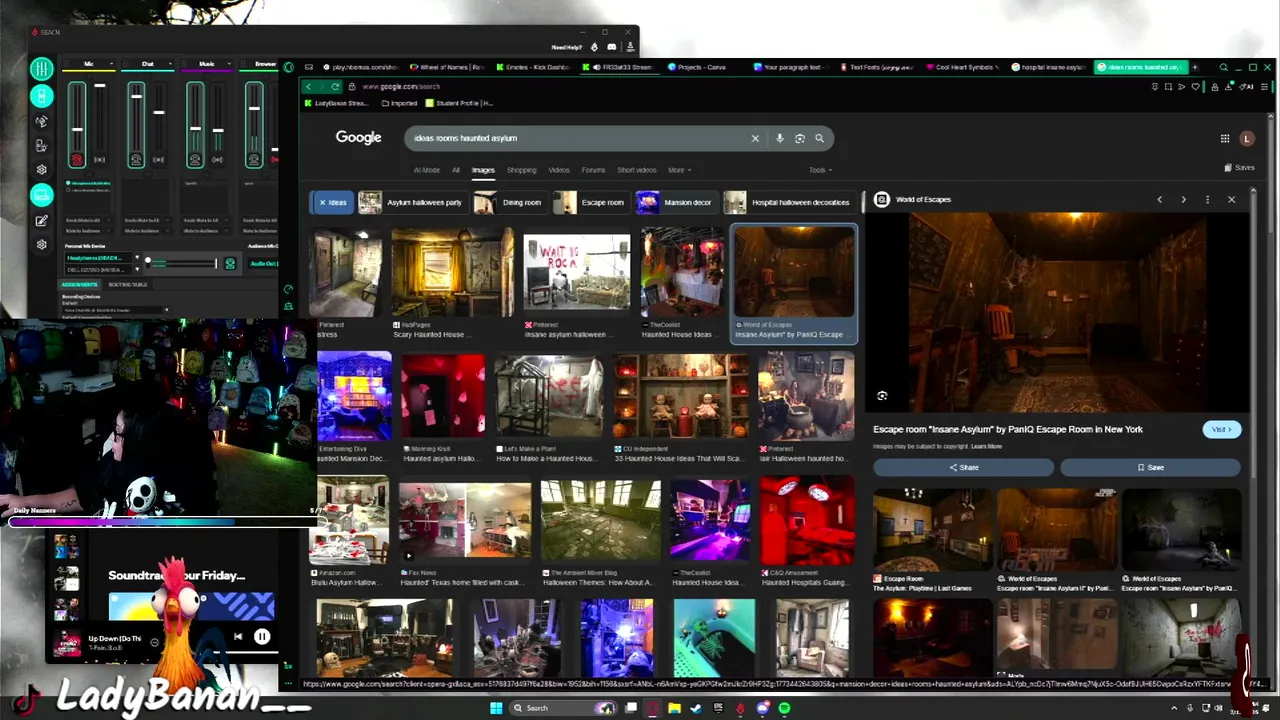Image resolution: width=1280 pixels, height=720 pixels.
Task: Skip to previous track in Spotify overlay
Action: click(238, 636)
